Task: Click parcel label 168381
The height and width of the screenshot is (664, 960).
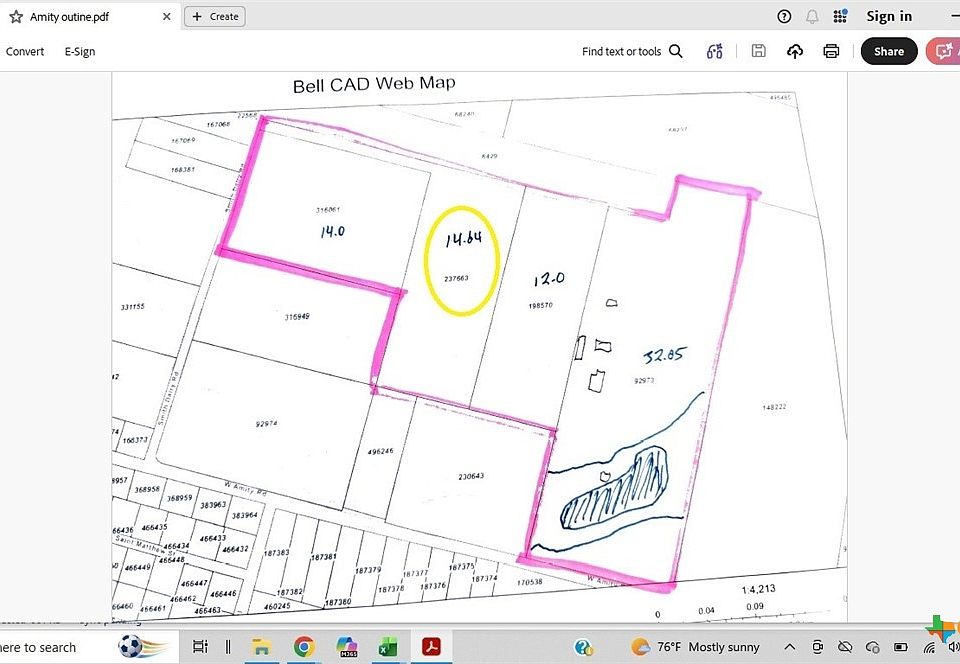Action: (x=182, y=170)
